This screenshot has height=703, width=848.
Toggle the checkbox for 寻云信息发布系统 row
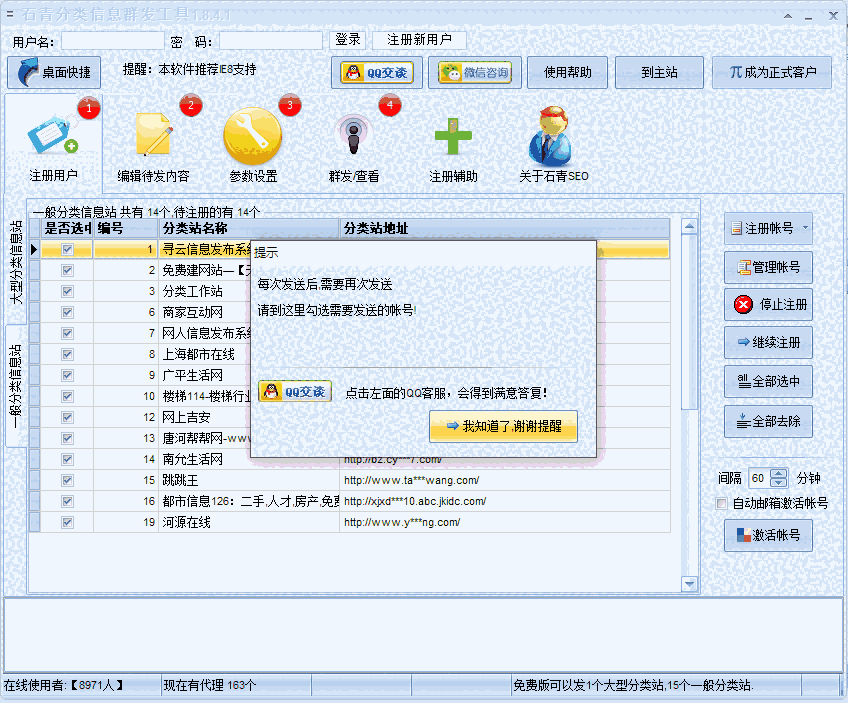(66, 249)
